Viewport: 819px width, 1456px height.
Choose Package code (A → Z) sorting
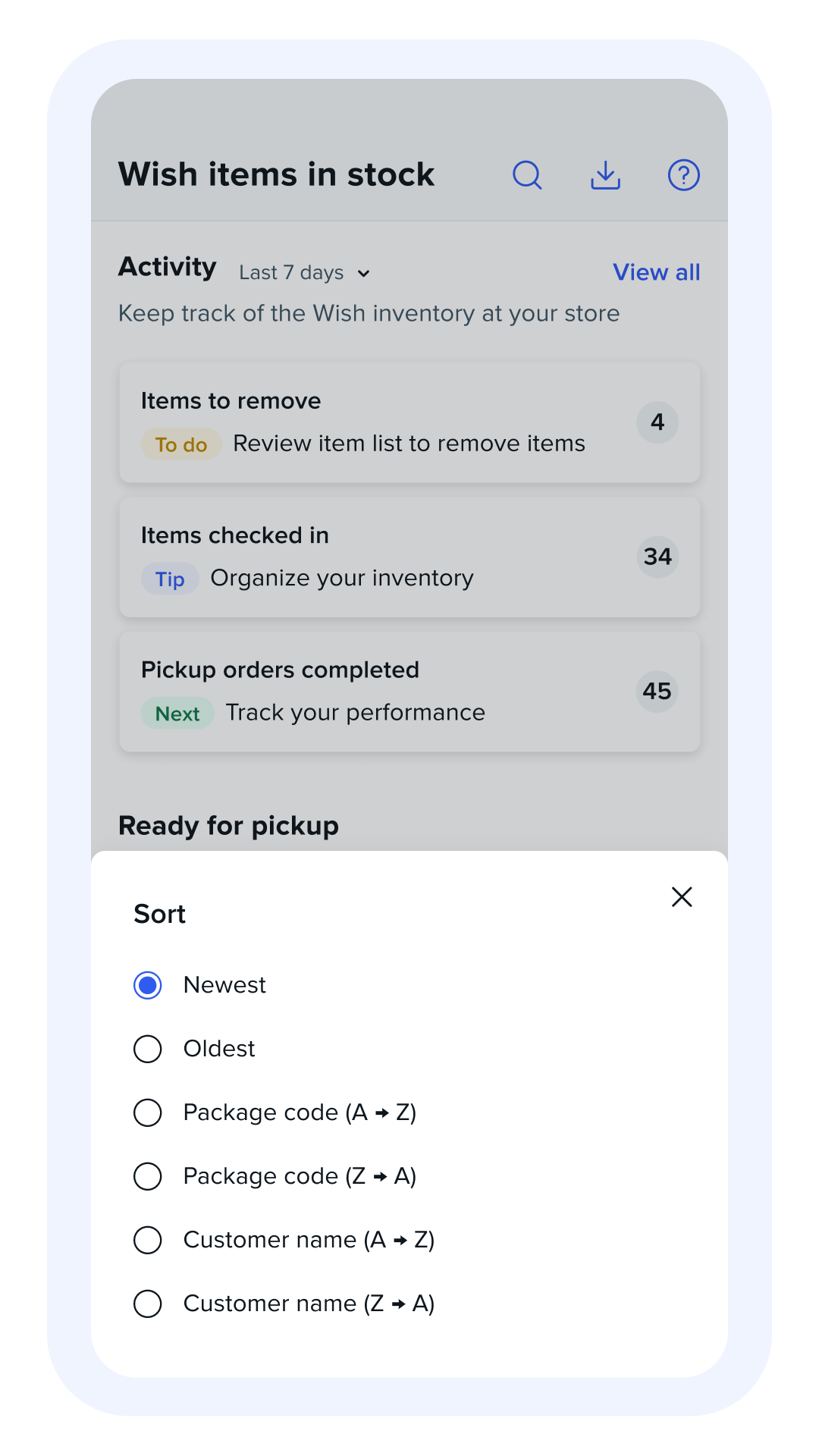148,1112
